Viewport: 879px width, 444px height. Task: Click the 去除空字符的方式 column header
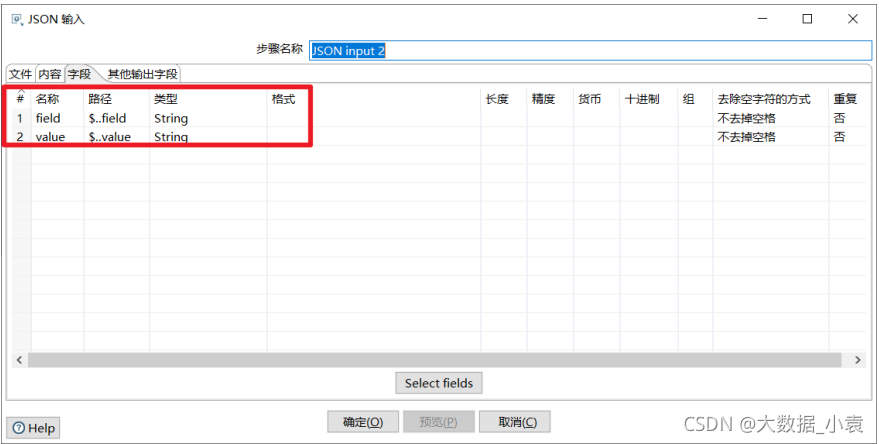771,99
